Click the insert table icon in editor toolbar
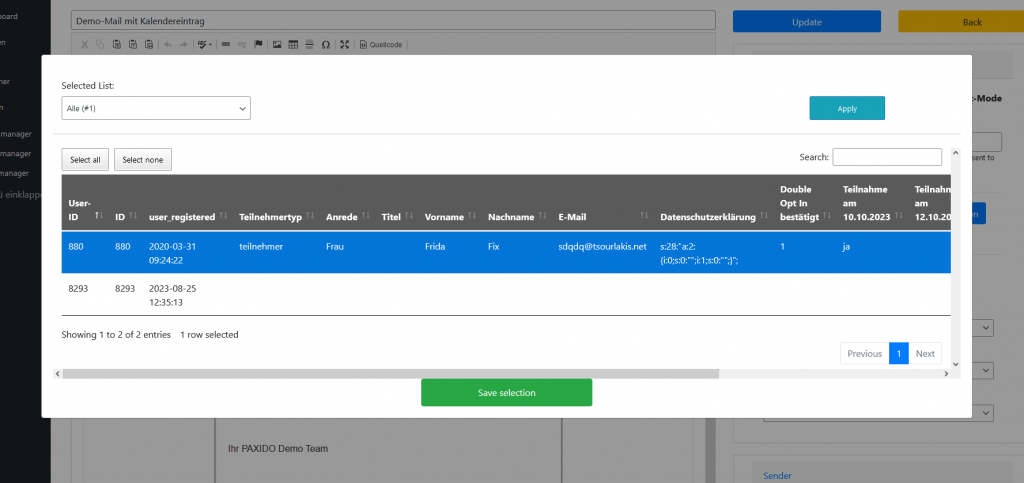Viewport: 1024px width, 483px height. [x=293, y=44]
